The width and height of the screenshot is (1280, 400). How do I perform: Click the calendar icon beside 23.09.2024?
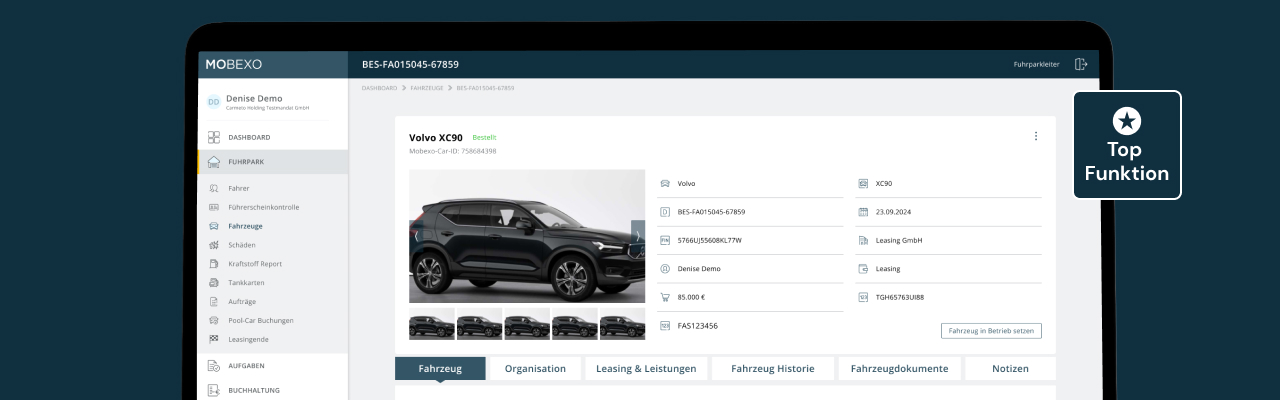[863, 212]
